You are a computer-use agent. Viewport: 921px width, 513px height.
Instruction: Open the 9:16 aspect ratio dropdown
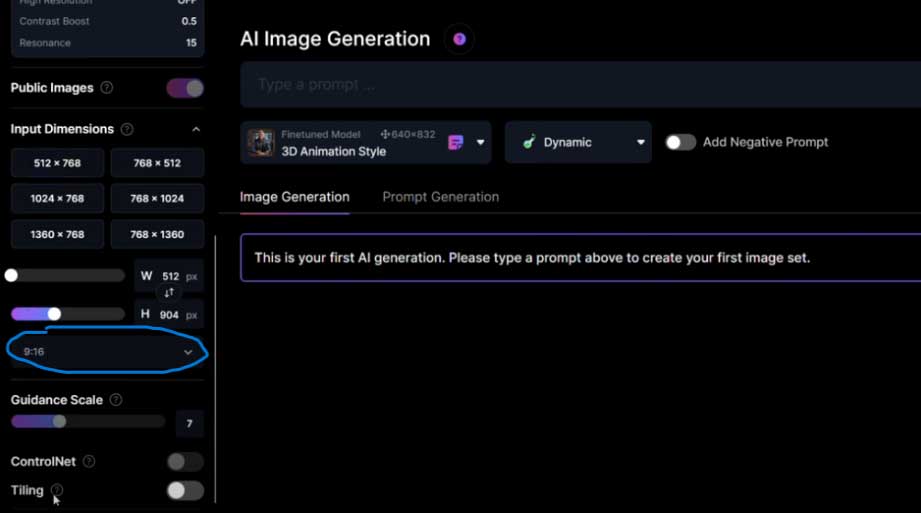click(107, 352)
